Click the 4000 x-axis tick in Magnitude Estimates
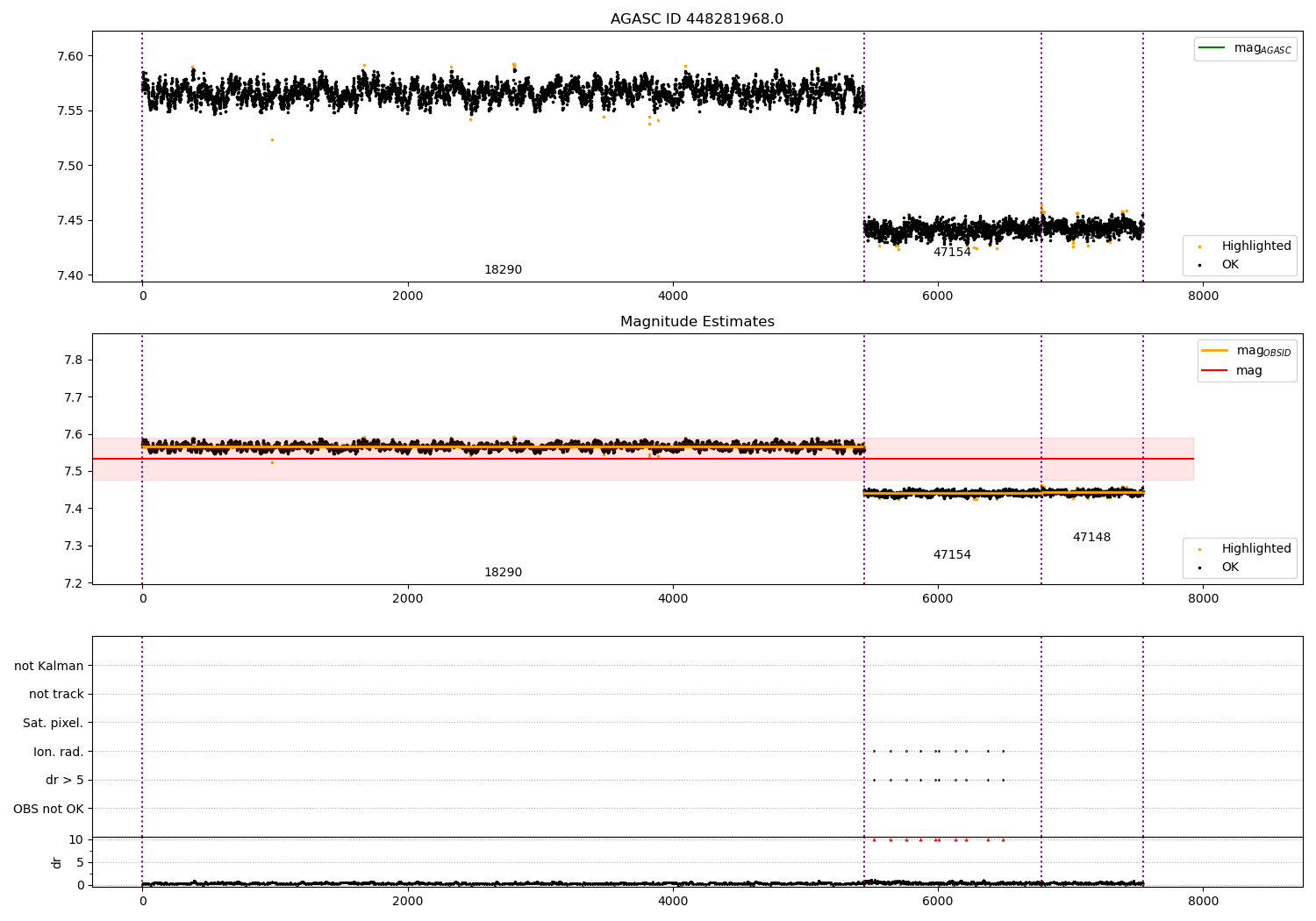This screenshot has width=1316, height=921. [x=673, y=598]
